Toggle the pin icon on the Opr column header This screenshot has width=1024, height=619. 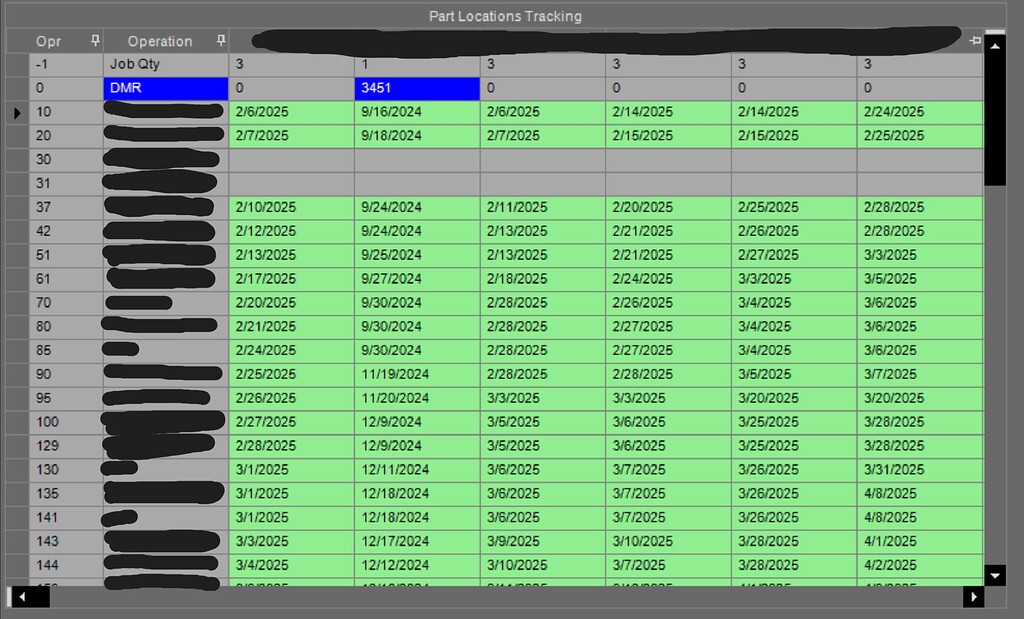pos(94,41)
